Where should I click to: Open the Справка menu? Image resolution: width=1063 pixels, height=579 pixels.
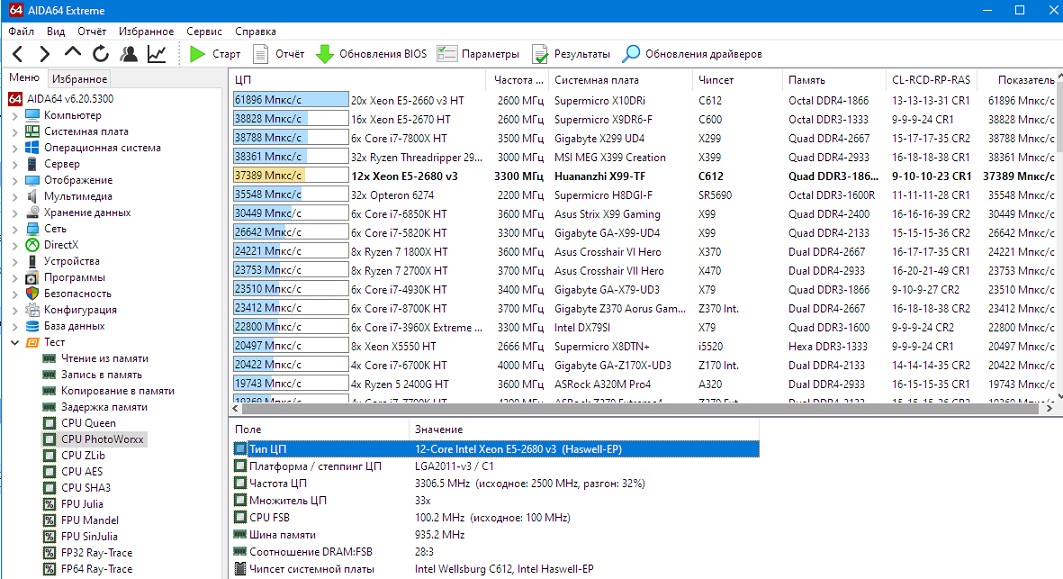click(255, 31)
